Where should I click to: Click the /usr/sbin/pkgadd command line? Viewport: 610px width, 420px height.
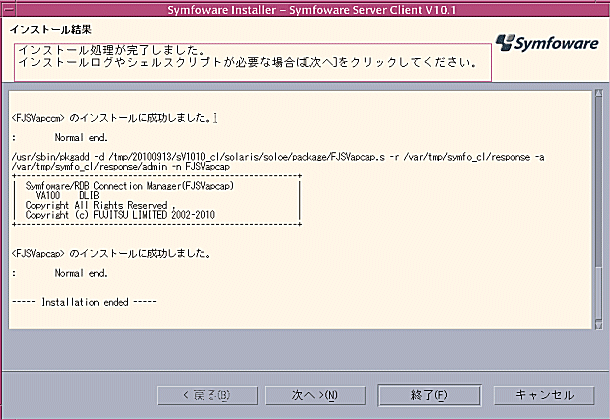coord(278,157)
